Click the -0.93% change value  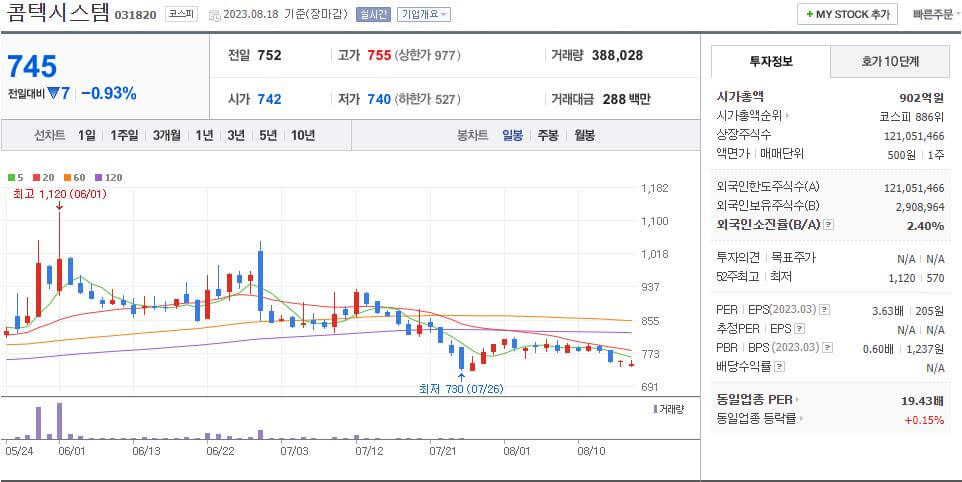point(109,94)
